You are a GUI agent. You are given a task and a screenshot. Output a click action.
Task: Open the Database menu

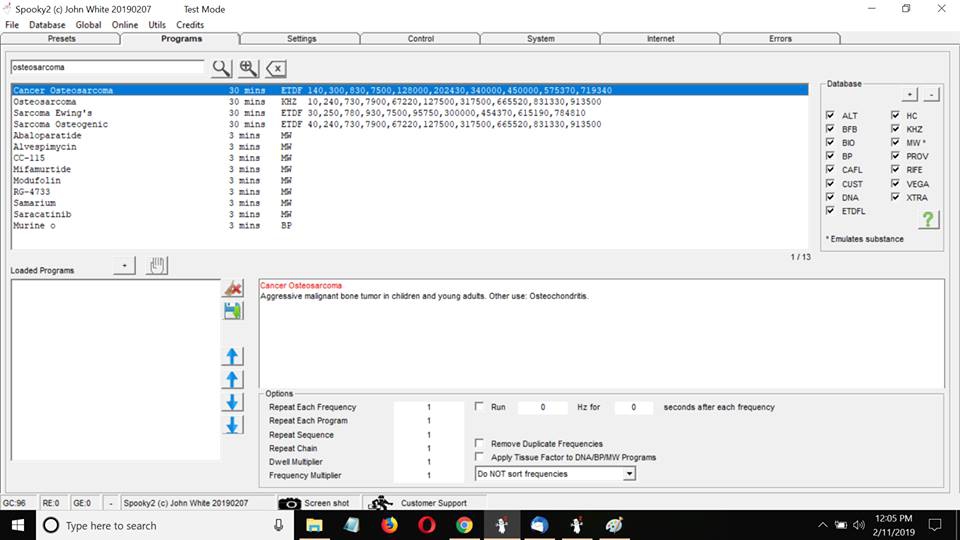[x=47, y=25]
